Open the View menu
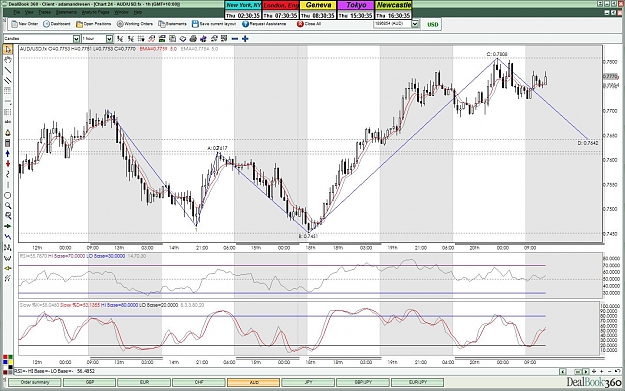625x391 pixels. [x=29, y=12]
